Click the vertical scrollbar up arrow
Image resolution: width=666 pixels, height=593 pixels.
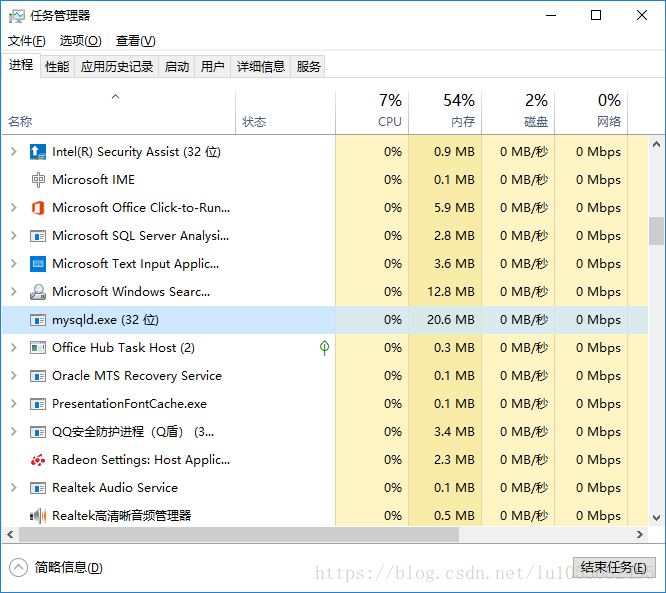[656, 144]
